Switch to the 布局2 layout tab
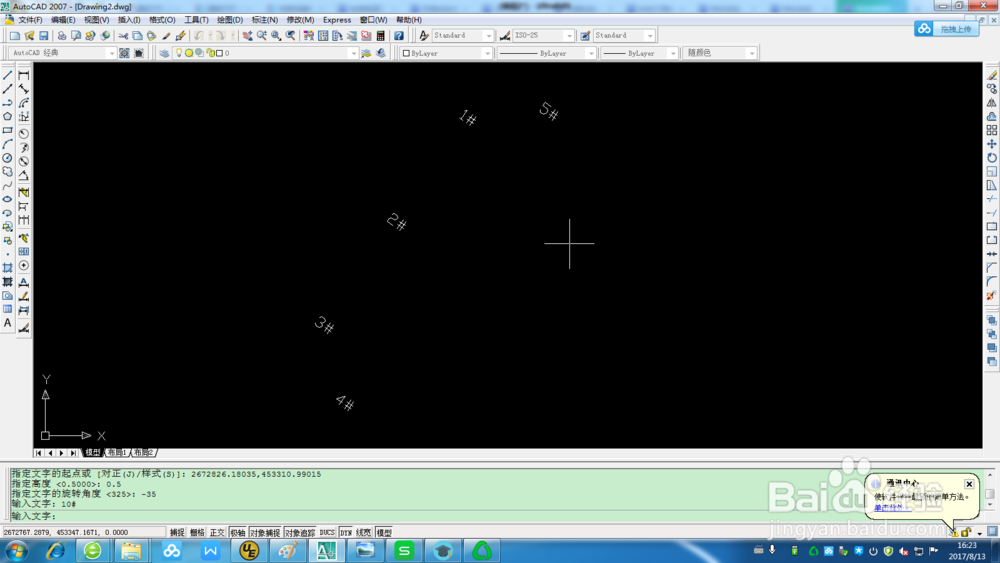 [143, 452]
